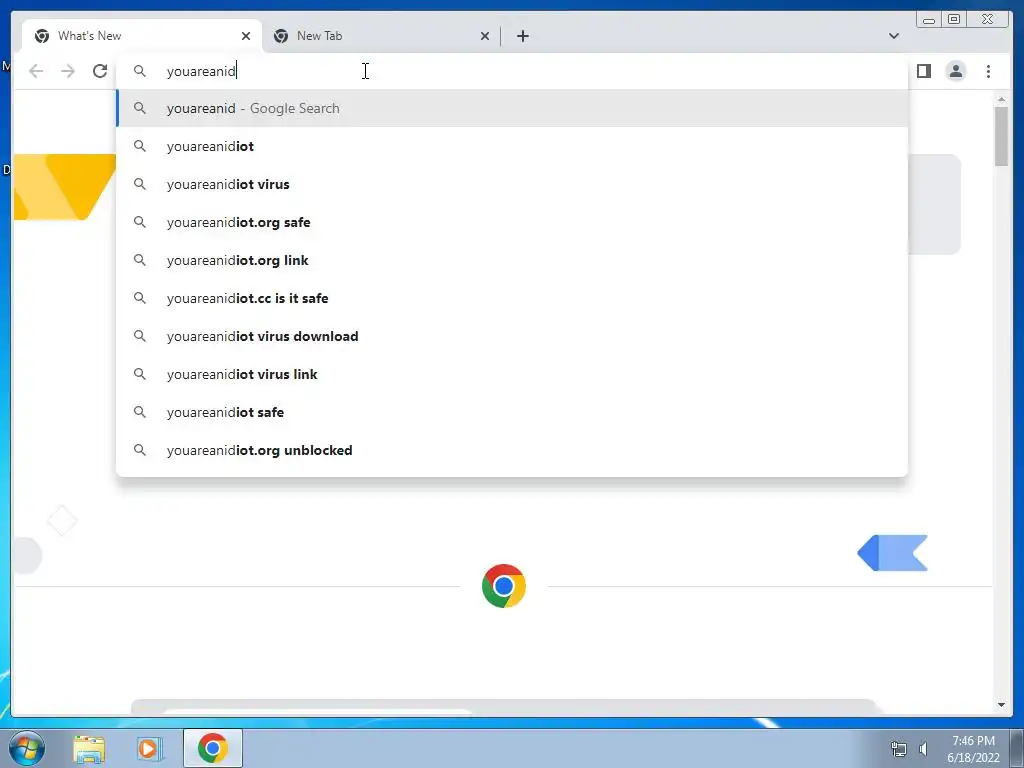Open the profile avatar menu
The height and width of the screenshot is (768, 1024).
tap(956, 71)
